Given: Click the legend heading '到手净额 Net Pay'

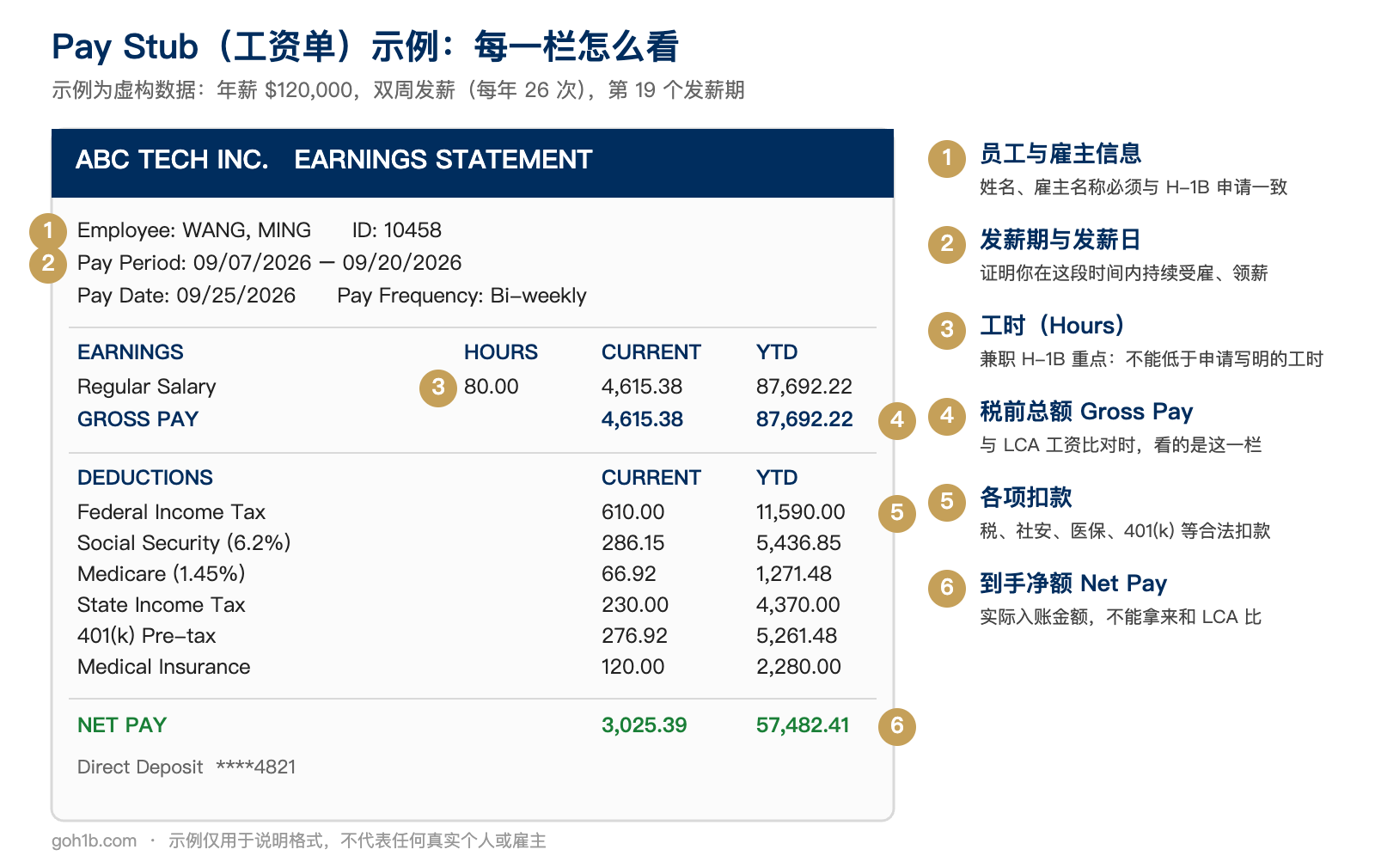Looking at the screenshot, I should click(x=1073, y=584).
